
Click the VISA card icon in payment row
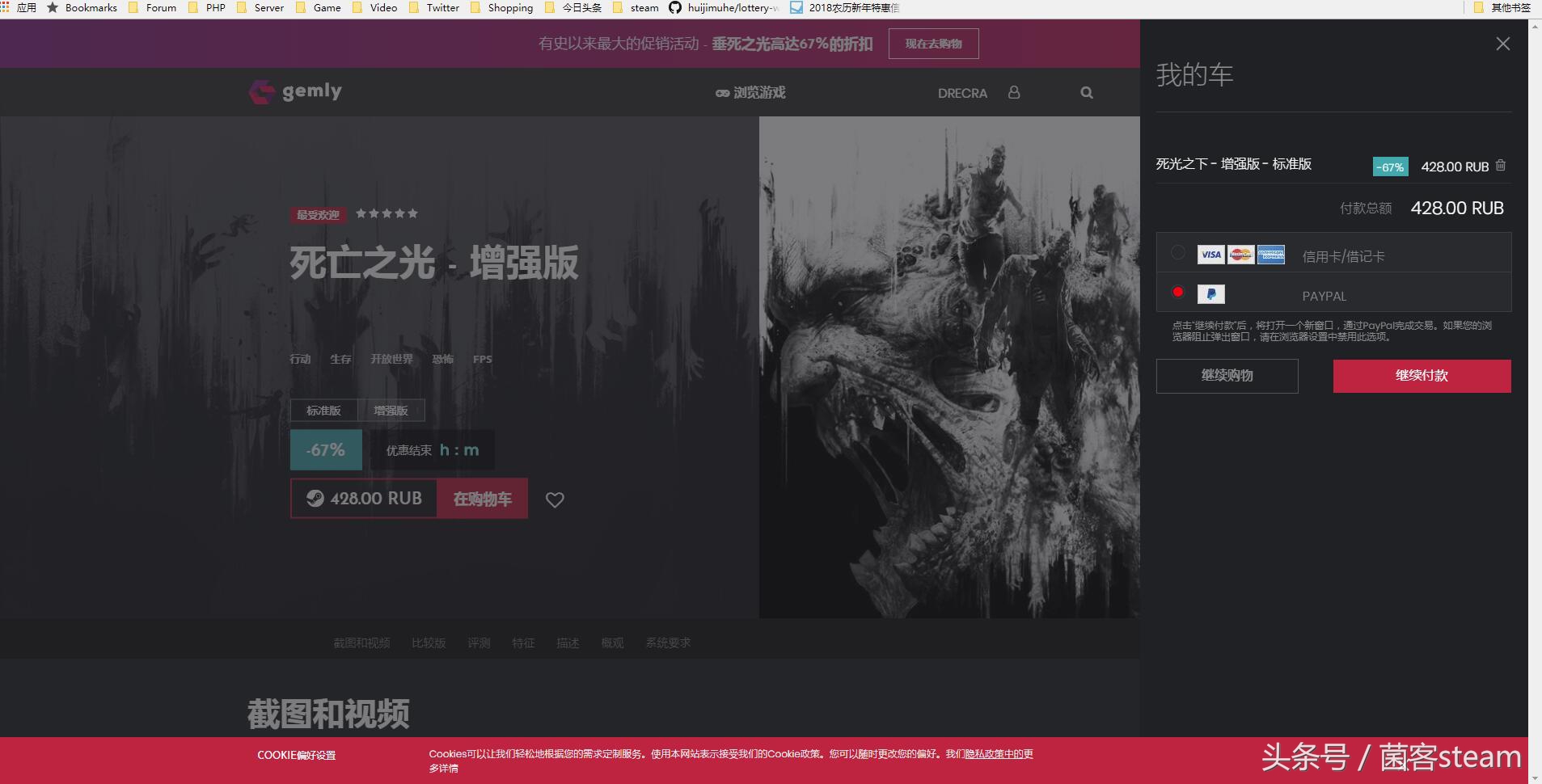point(1210,254)
